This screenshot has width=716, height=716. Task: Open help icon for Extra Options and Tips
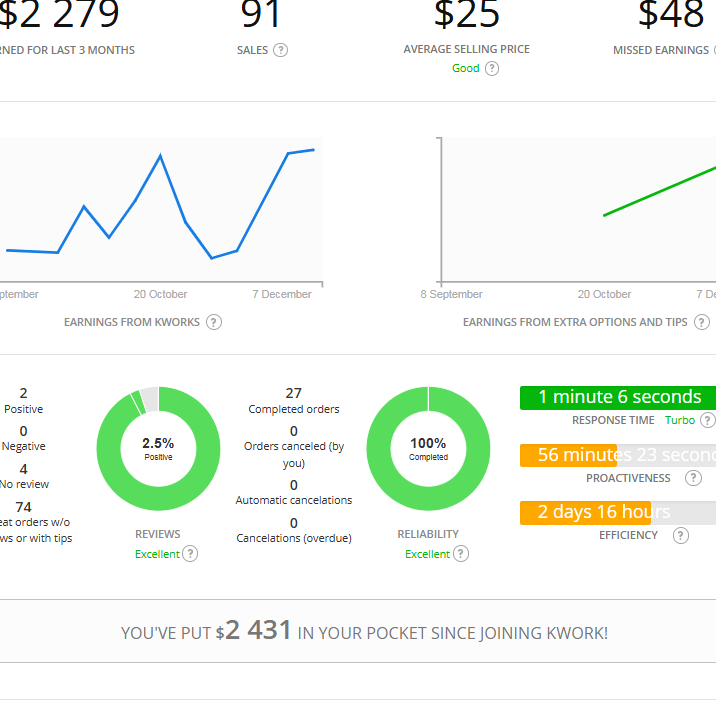[702, 322]
